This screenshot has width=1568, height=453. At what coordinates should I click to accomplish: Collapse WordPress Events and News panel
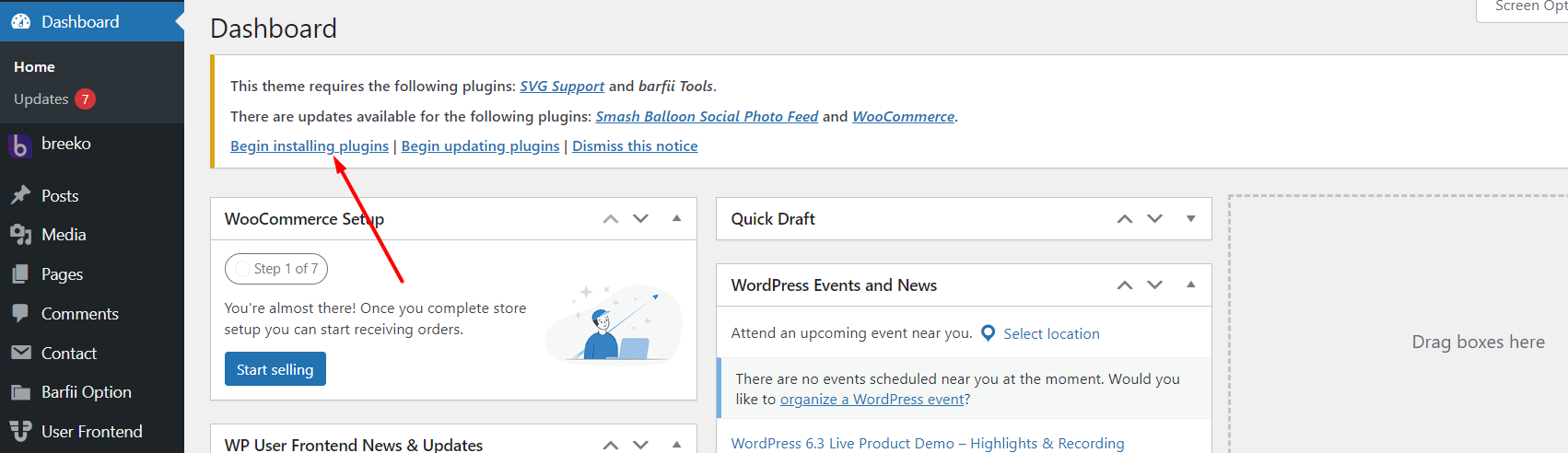coord(1190,285)
